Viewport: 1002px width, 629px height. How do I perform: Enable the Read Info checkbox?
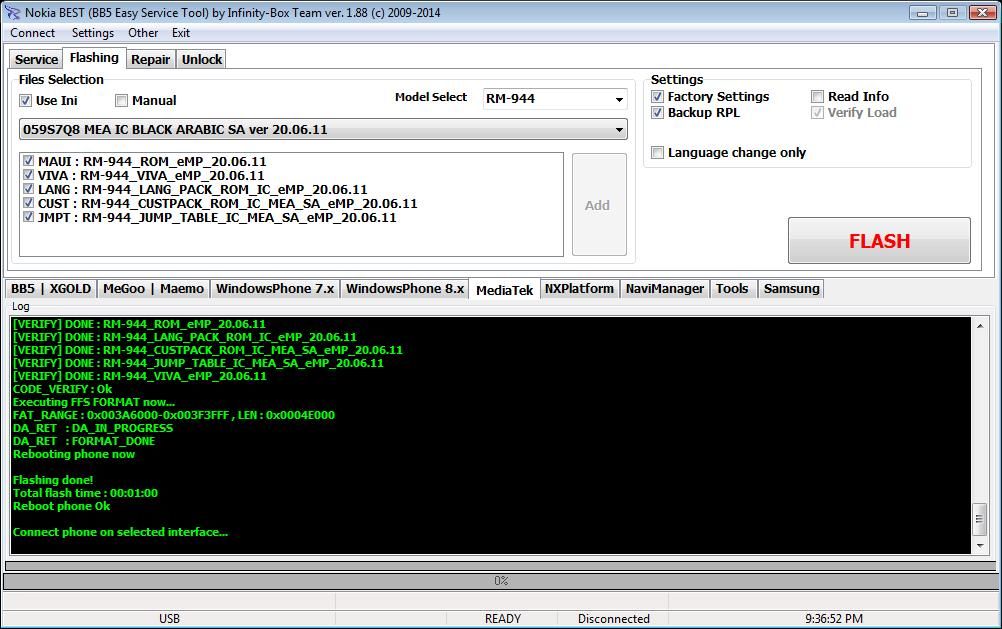click(818, 97)
